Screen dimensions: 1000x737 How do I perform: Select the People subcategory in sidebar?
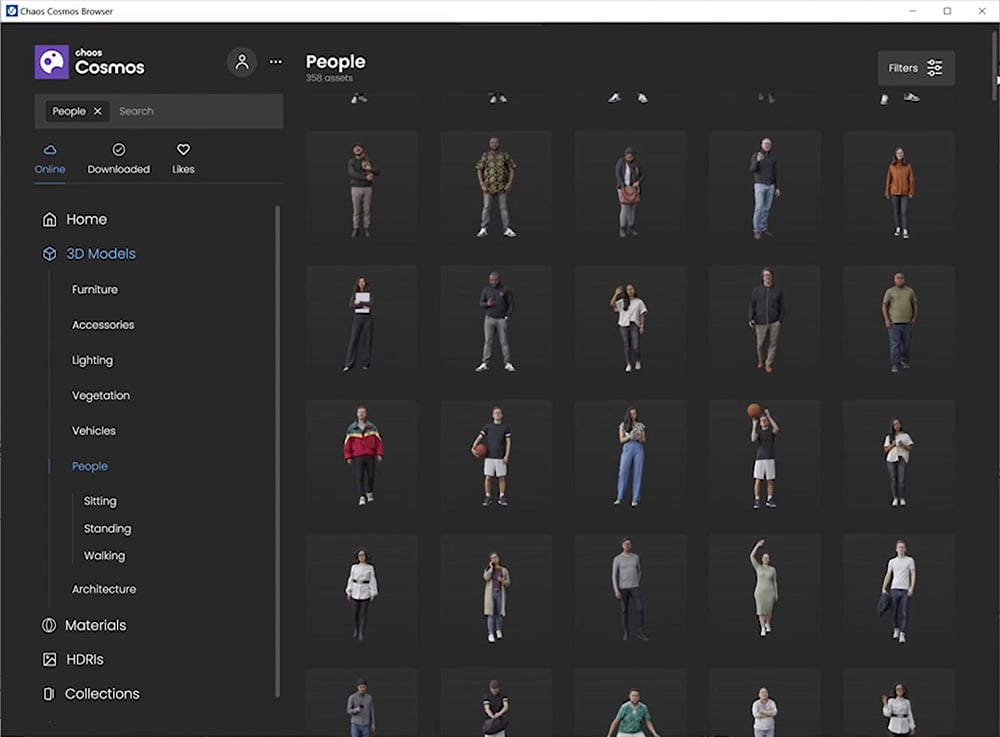pos(90,466)
